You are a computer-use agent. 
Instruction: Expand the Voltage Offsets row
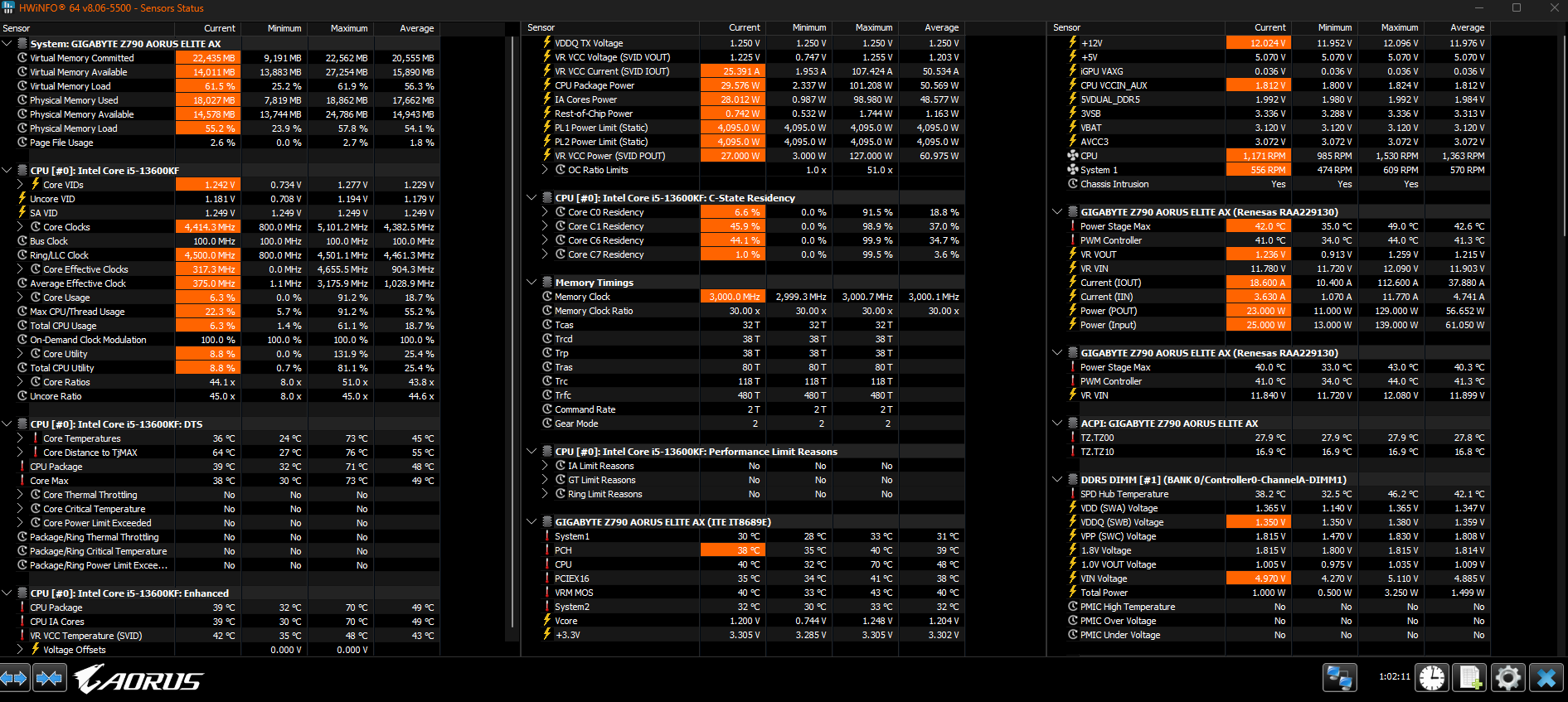20,650
